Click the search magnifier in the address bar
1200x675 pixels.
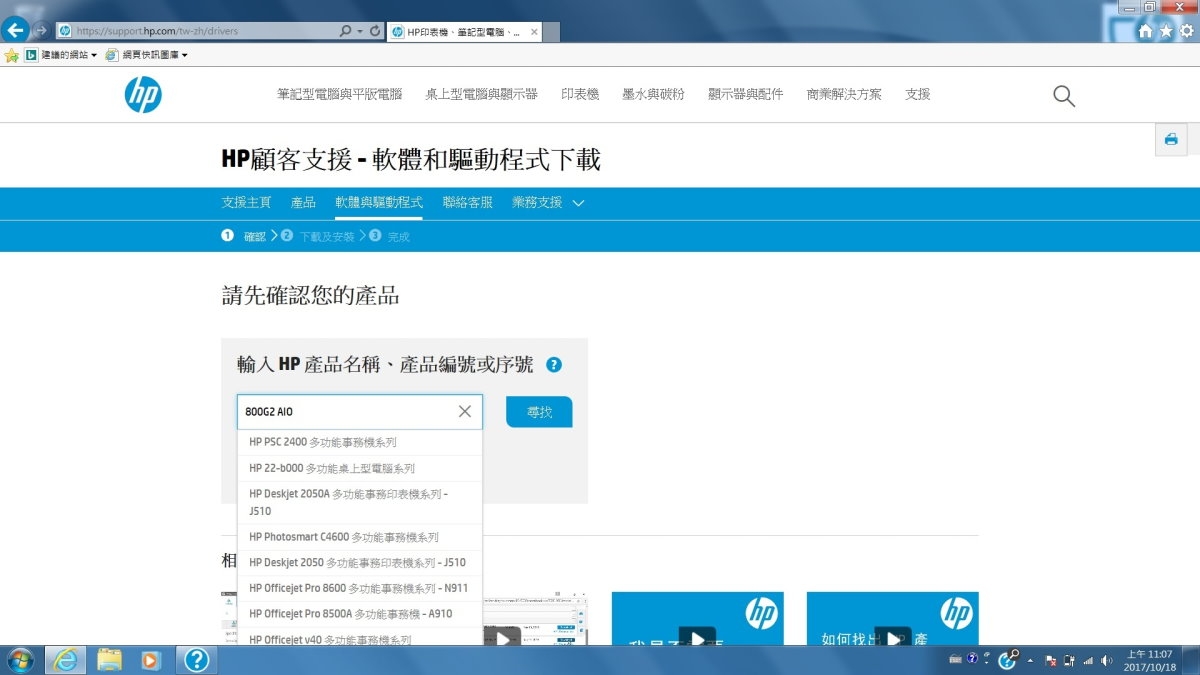(x=345, y=31)
